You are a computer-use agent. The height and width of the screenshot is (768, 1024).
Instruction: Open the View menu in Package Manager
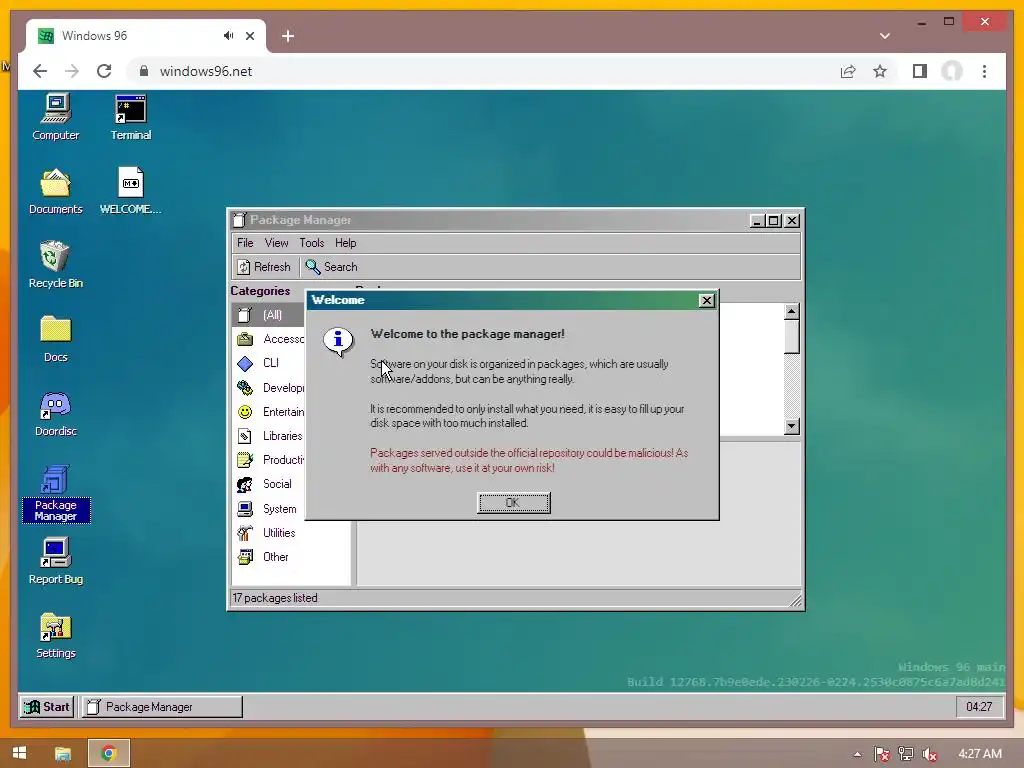[x=276, y=243]
